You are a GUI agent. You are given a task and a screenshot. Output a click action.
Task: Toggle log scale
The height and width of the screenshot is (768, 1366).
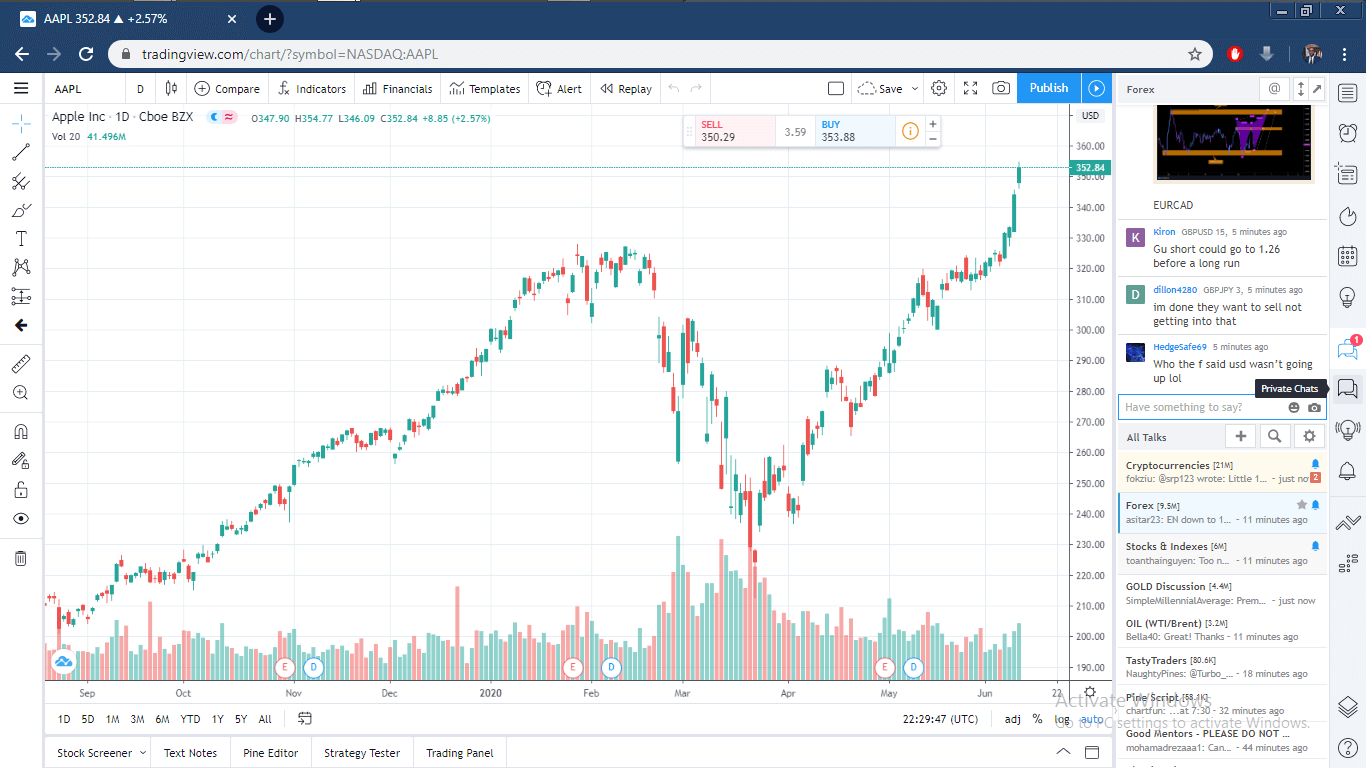click(1062, 719)
